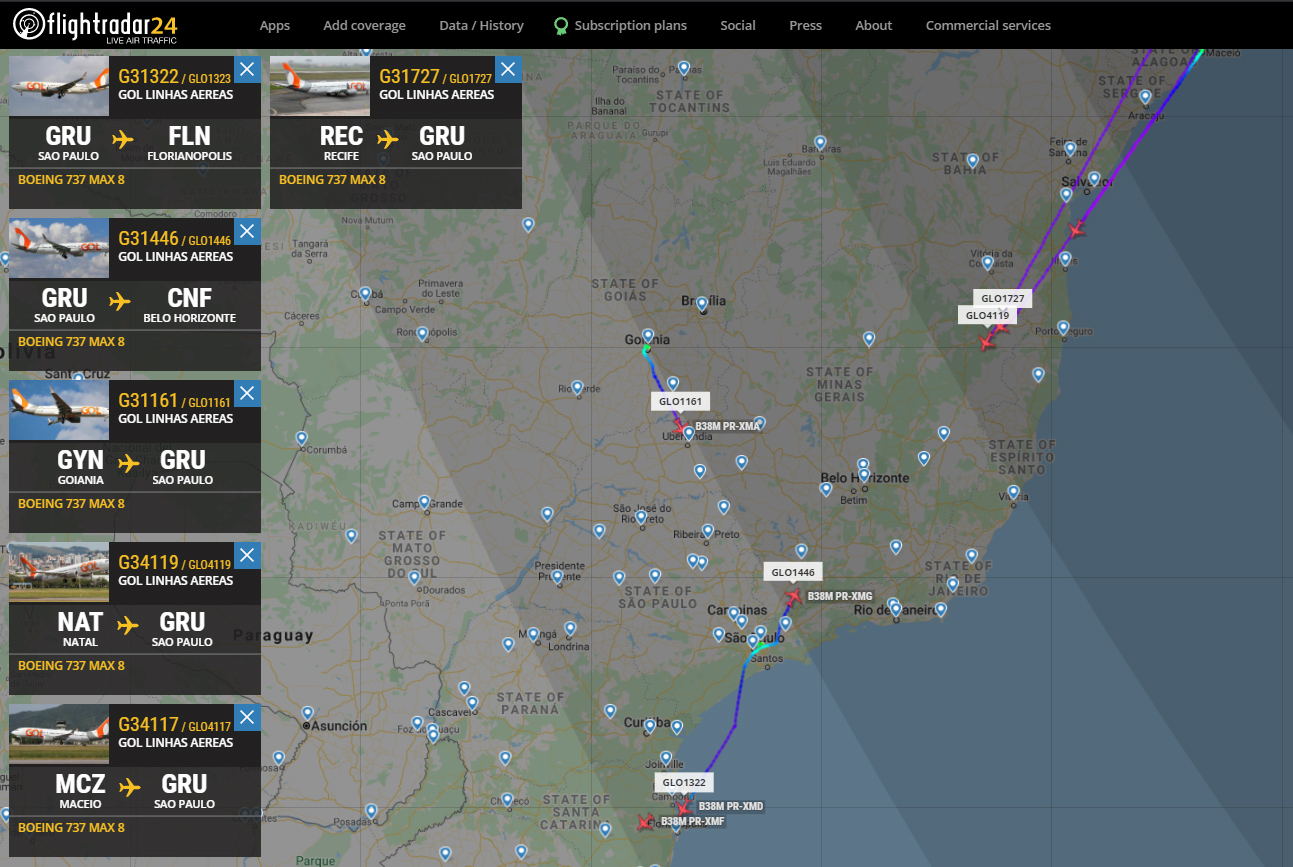Click the airport pin at Rio de Janeiro
The image size is (1293, 867).
tap(894, 607)
